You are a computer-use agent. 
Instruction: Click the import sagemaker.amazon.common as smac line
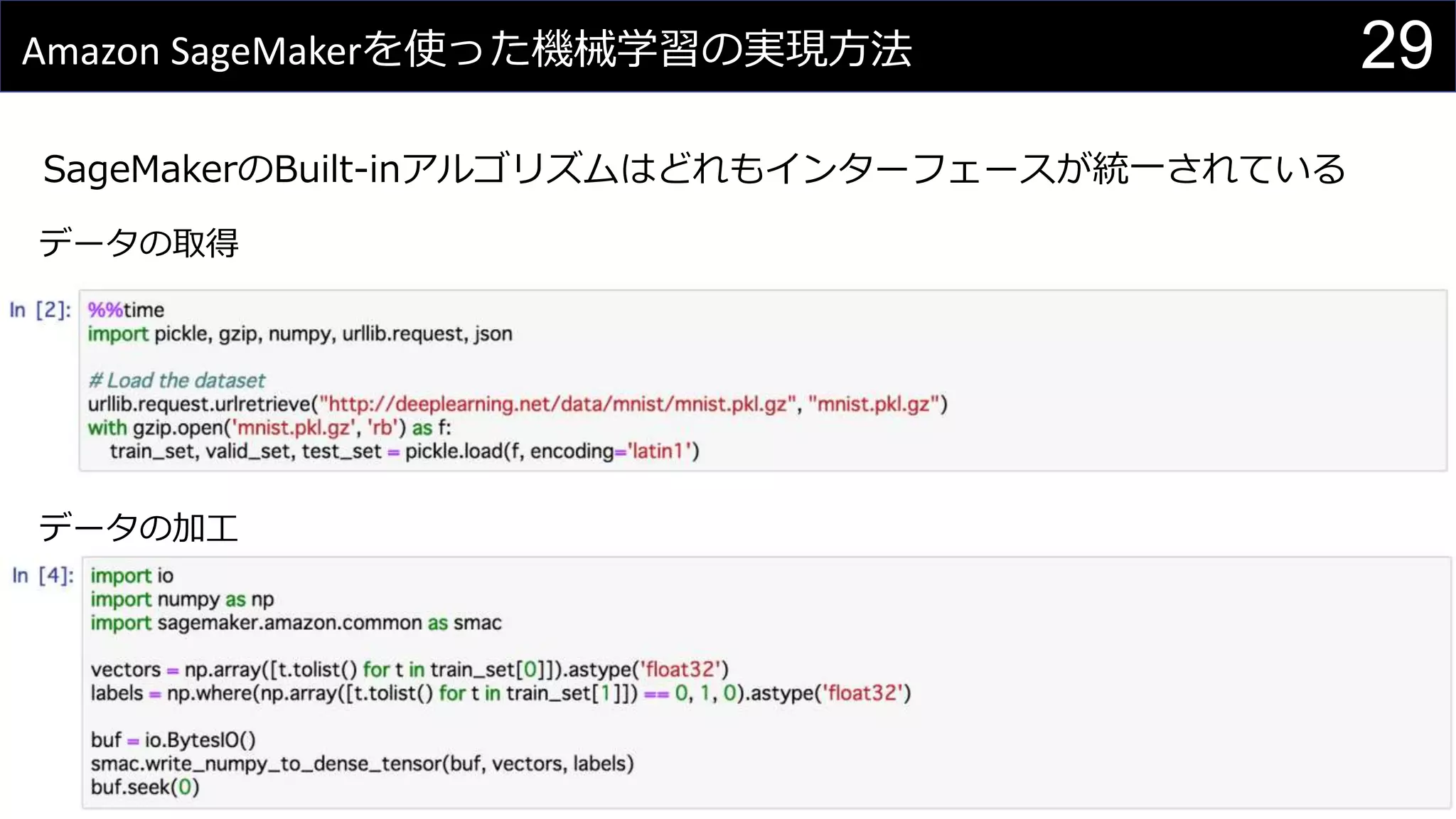(296, 623)
